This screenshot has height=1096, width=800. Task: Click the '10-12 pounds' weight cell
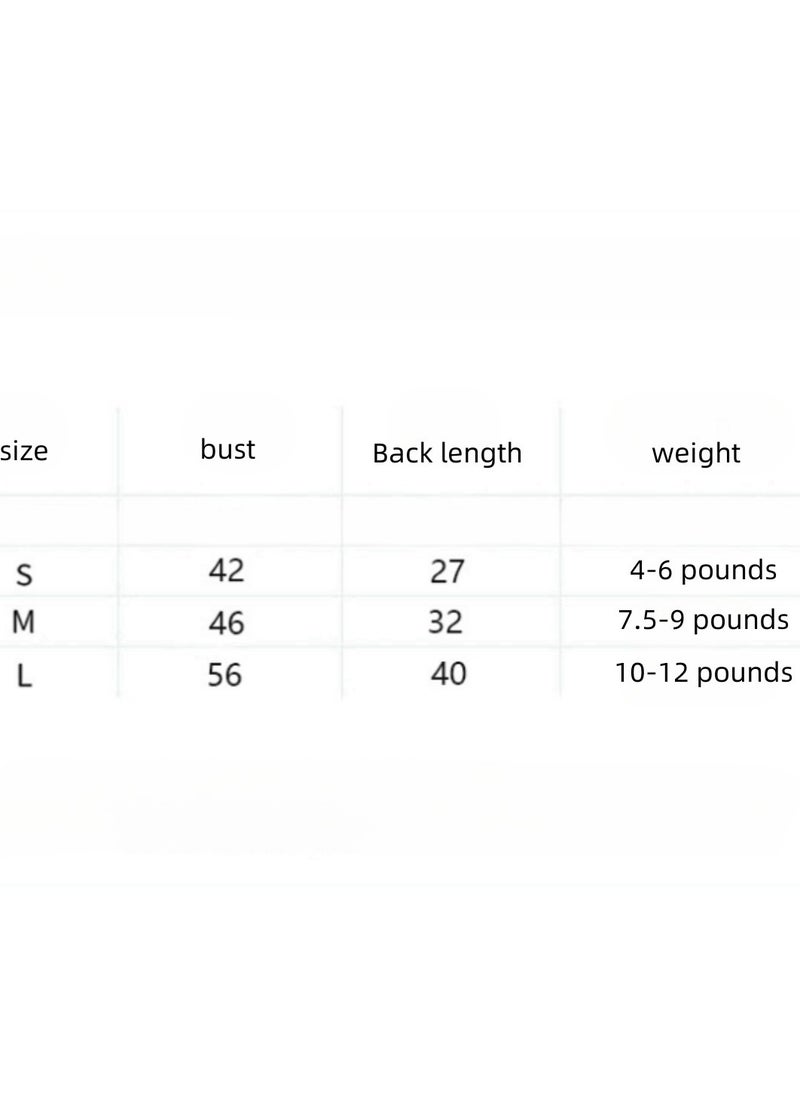click(704, 673)
